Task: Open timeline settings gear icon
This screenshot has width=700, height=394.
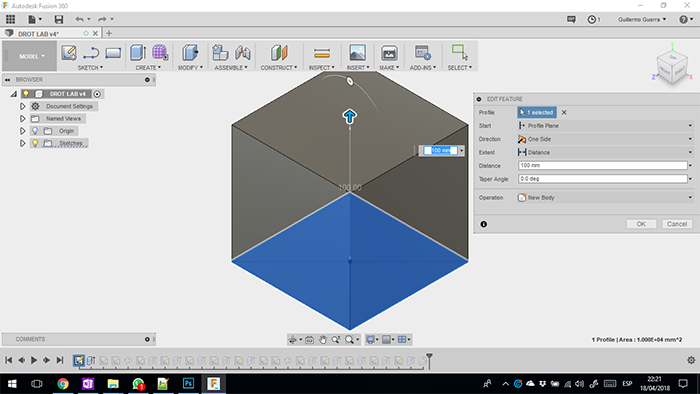Action: [691, 360]
